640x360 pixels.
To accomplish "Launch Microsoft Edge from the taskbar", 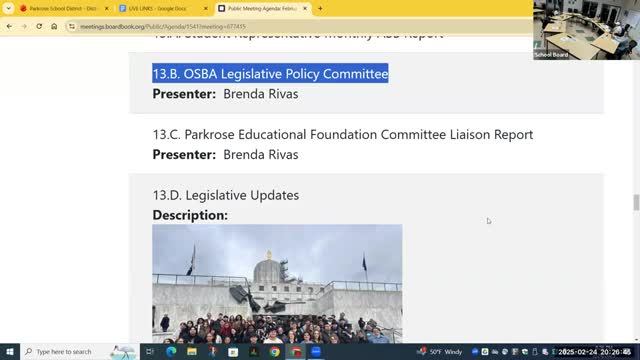I will (171, 351).
